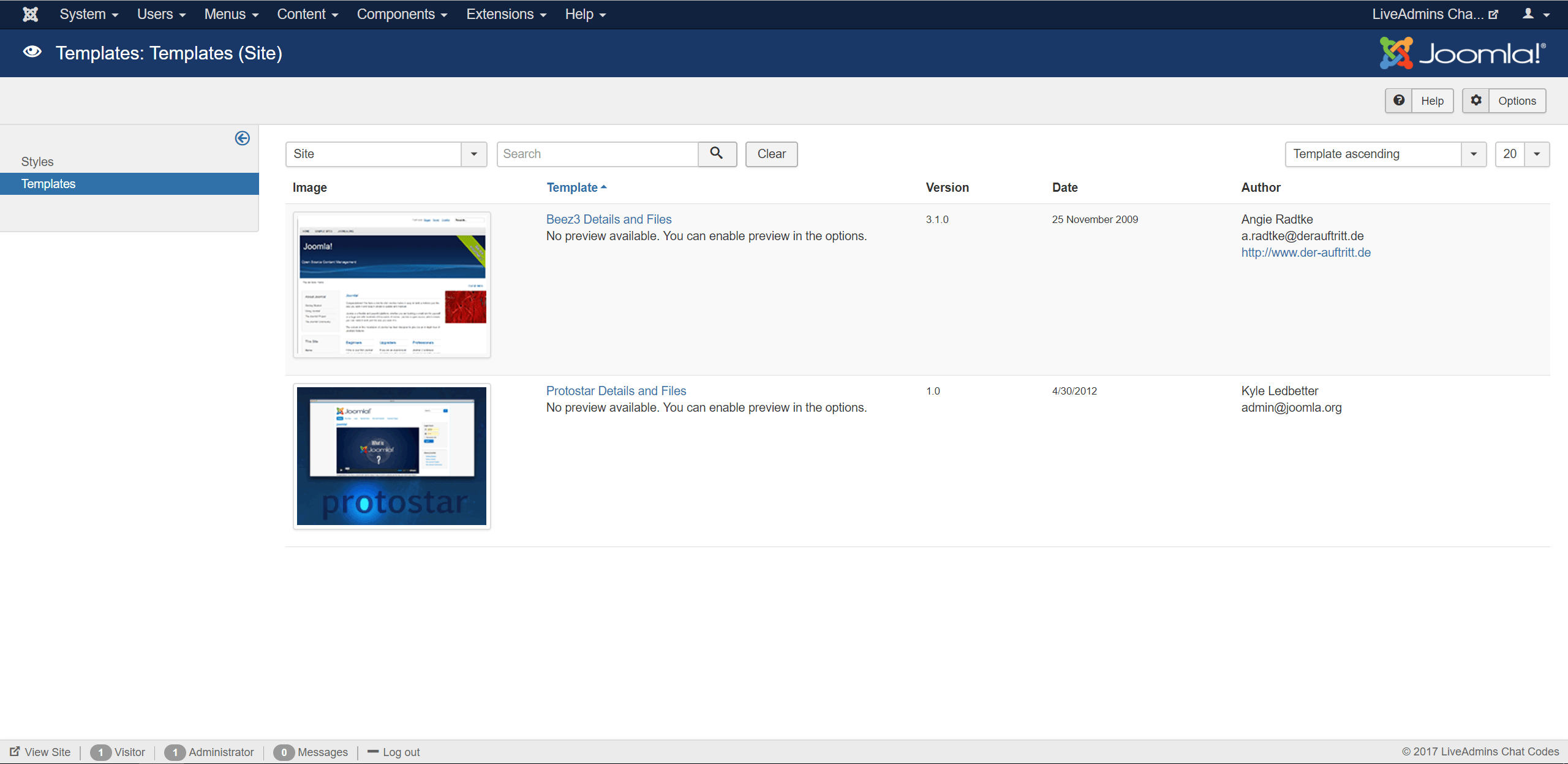Click the Clear button
Image resolution: width=1568 pixels, height=764 pixels.
pyautogui.click(x=771, y=154)
